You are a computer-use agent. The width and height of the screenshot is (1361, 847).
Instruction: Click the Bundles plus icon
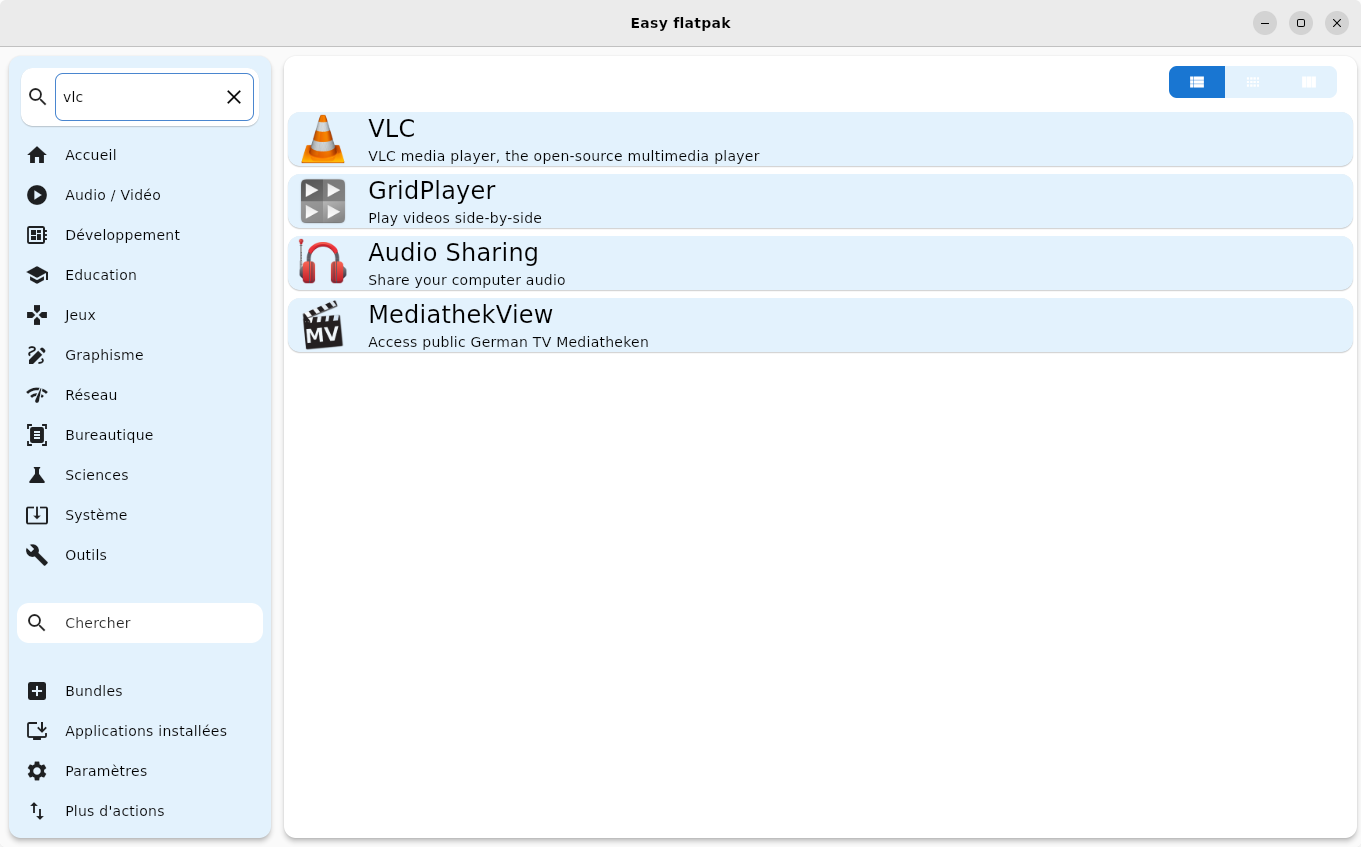click(x=37, y=691)
